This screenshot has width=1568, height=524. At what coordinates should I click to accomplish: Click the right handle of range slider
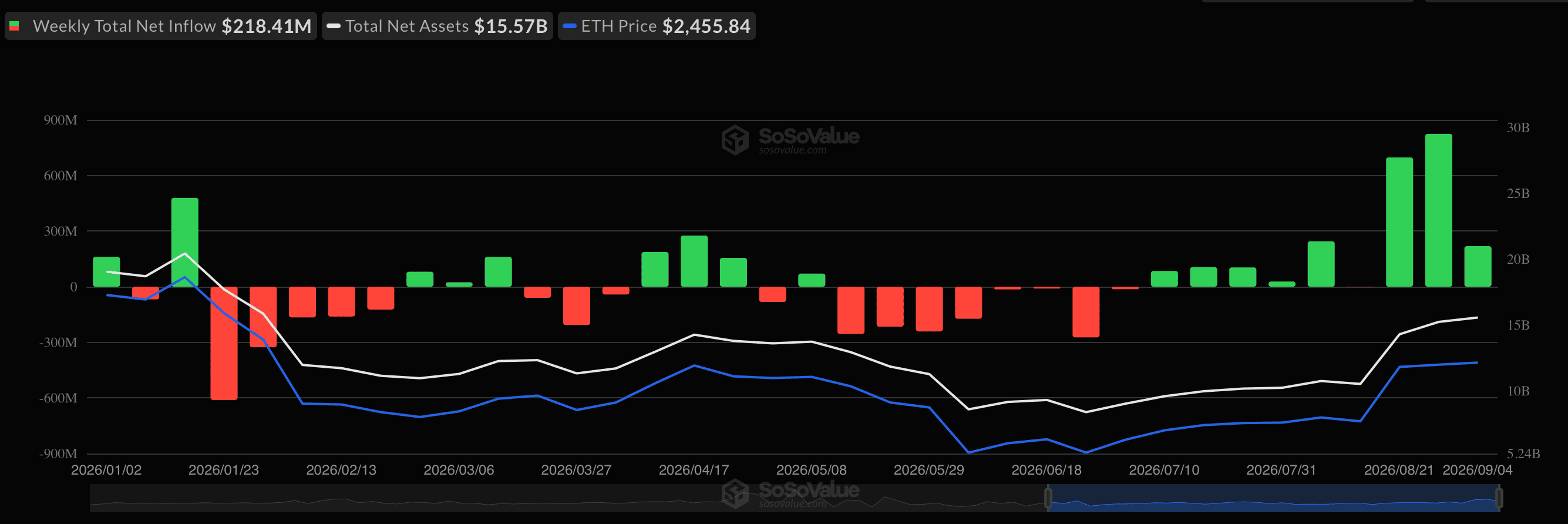click(x=1499, y=498)
